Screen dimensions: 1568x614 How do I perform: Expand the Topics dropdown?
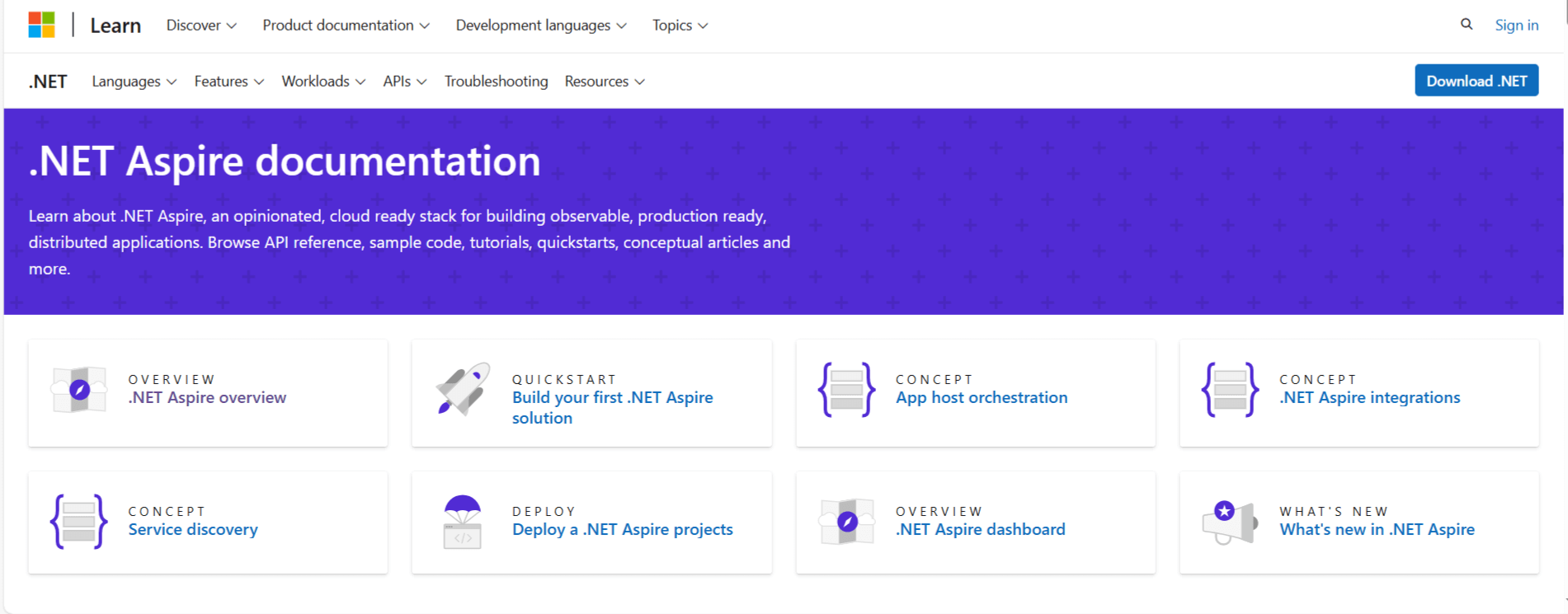[680, 26]
